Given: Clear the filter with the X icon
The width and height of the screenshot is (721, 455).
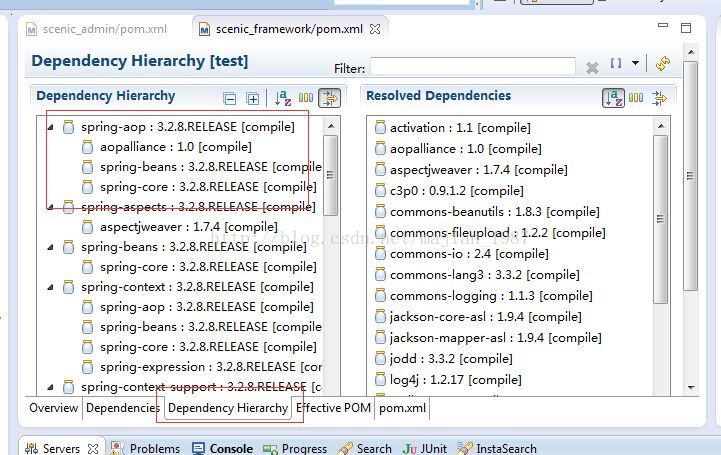Looking at the screenshot, I should [x=592, y=68].
